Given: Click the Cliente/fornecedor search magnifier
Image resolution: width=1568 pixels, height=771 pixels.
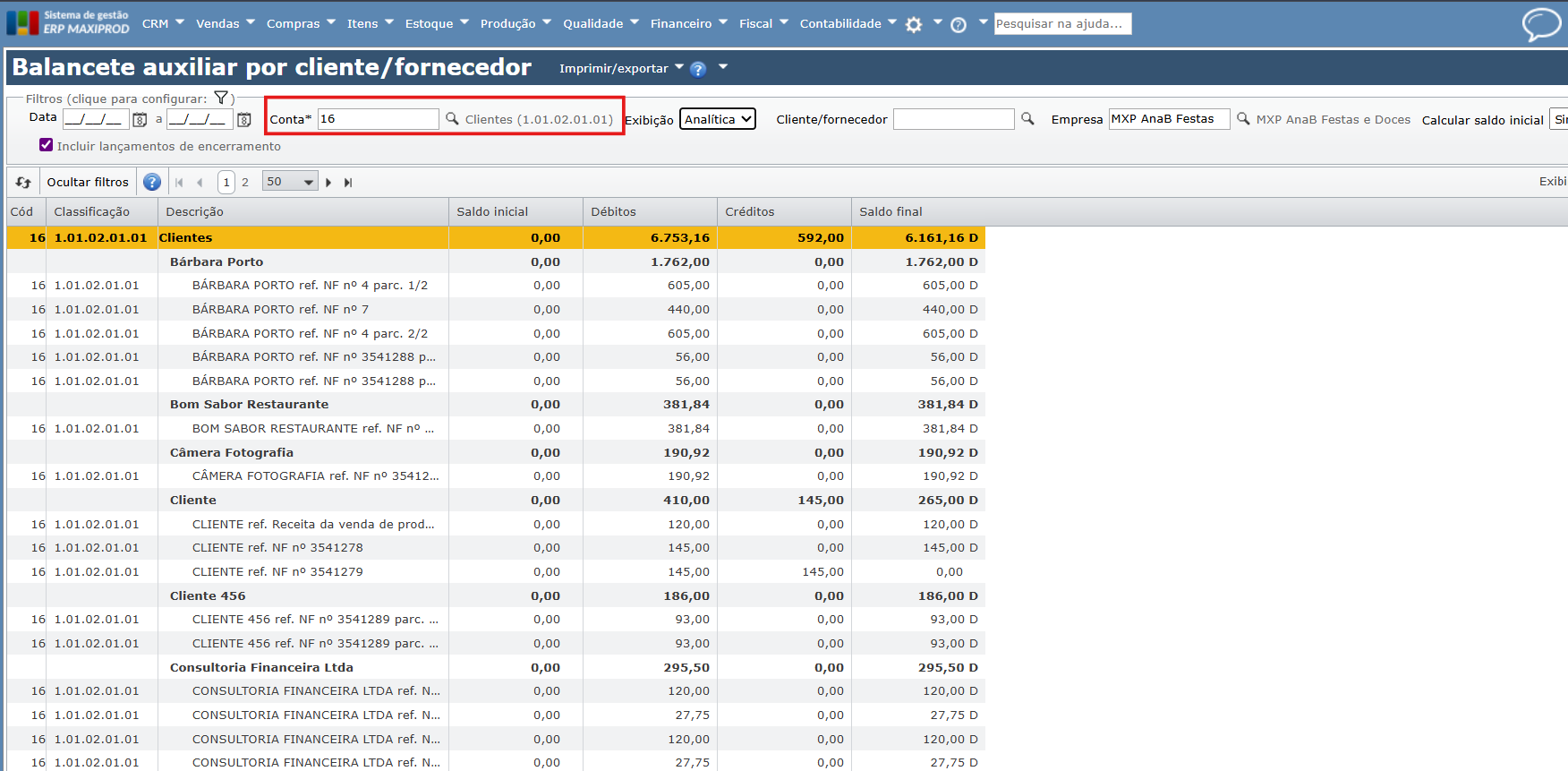Looking at the screenshot, I should click(1027, 118).
